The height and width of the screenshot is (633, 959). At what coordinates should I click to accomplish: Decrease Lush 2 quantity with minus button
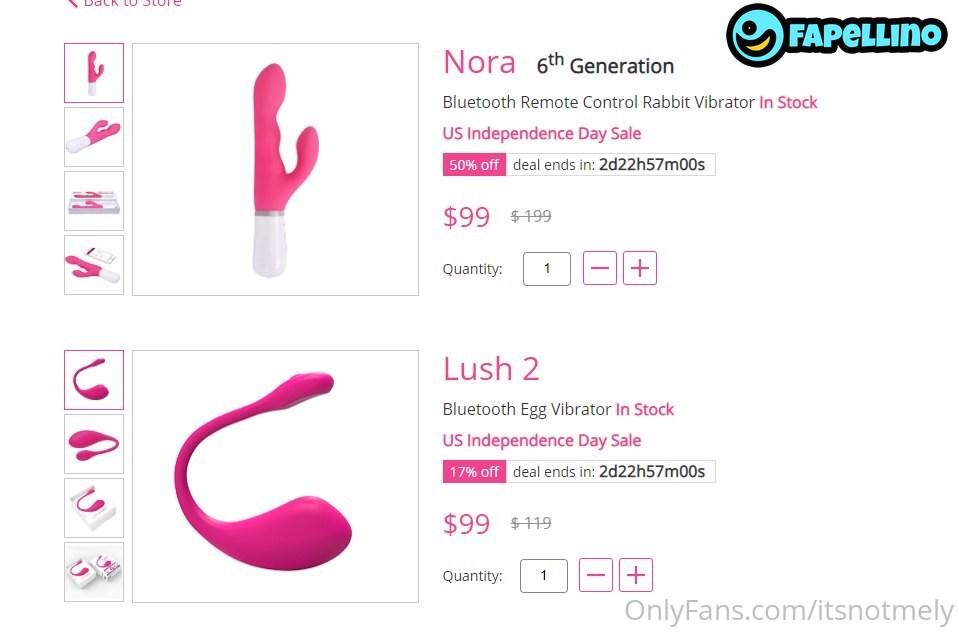point(596,575)
